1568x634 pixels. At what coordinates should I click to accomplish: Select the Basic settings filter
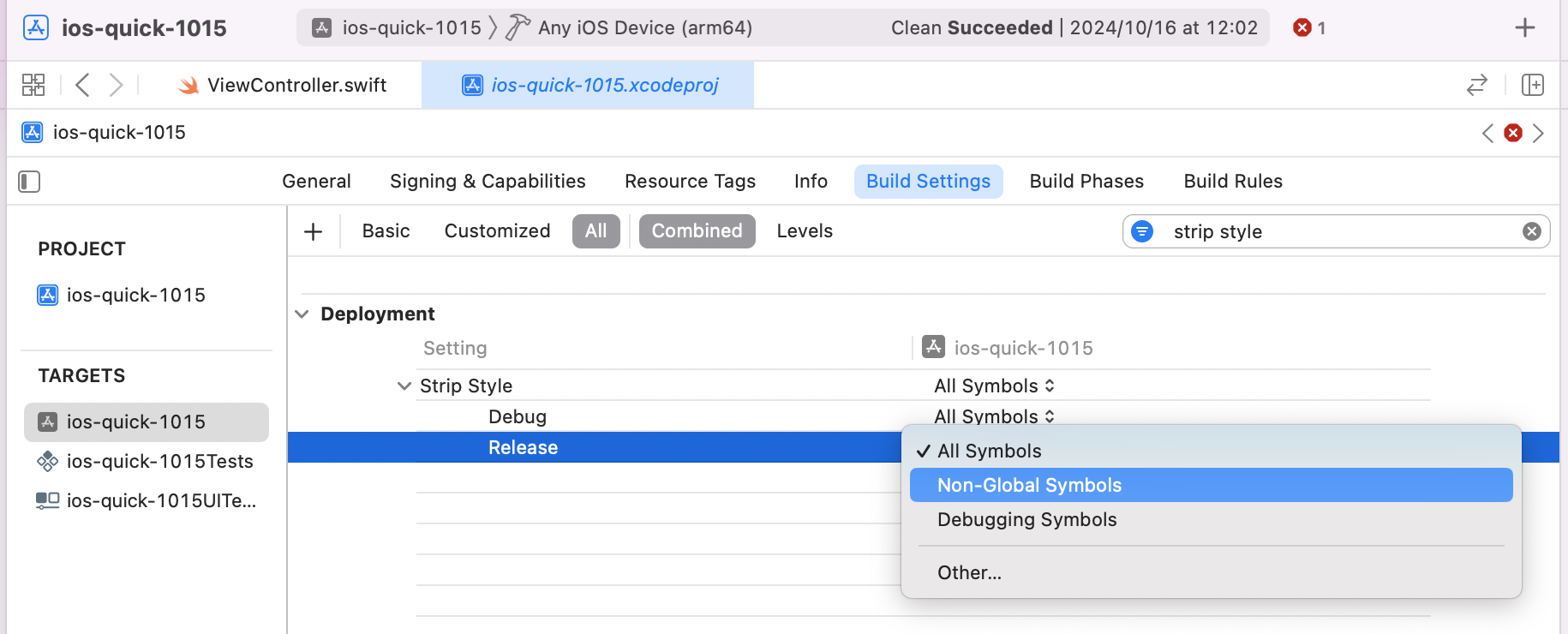point(386,231)
